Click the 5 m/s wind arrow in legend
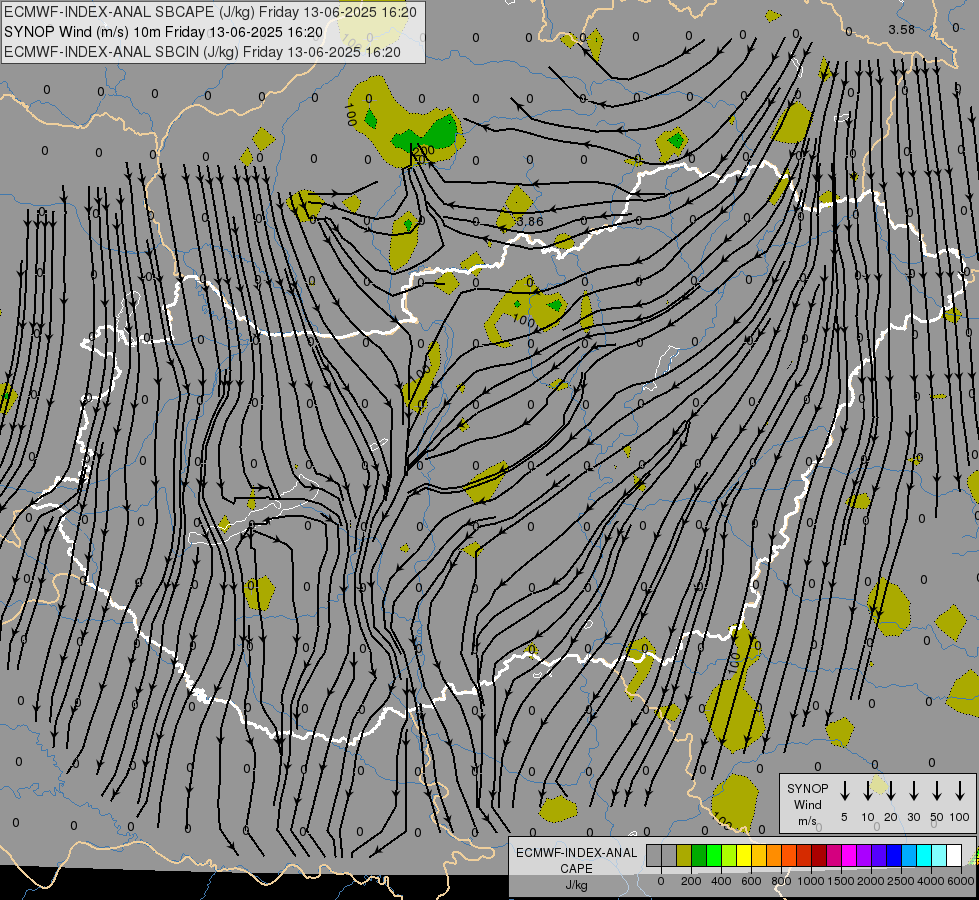 [844, 790]
